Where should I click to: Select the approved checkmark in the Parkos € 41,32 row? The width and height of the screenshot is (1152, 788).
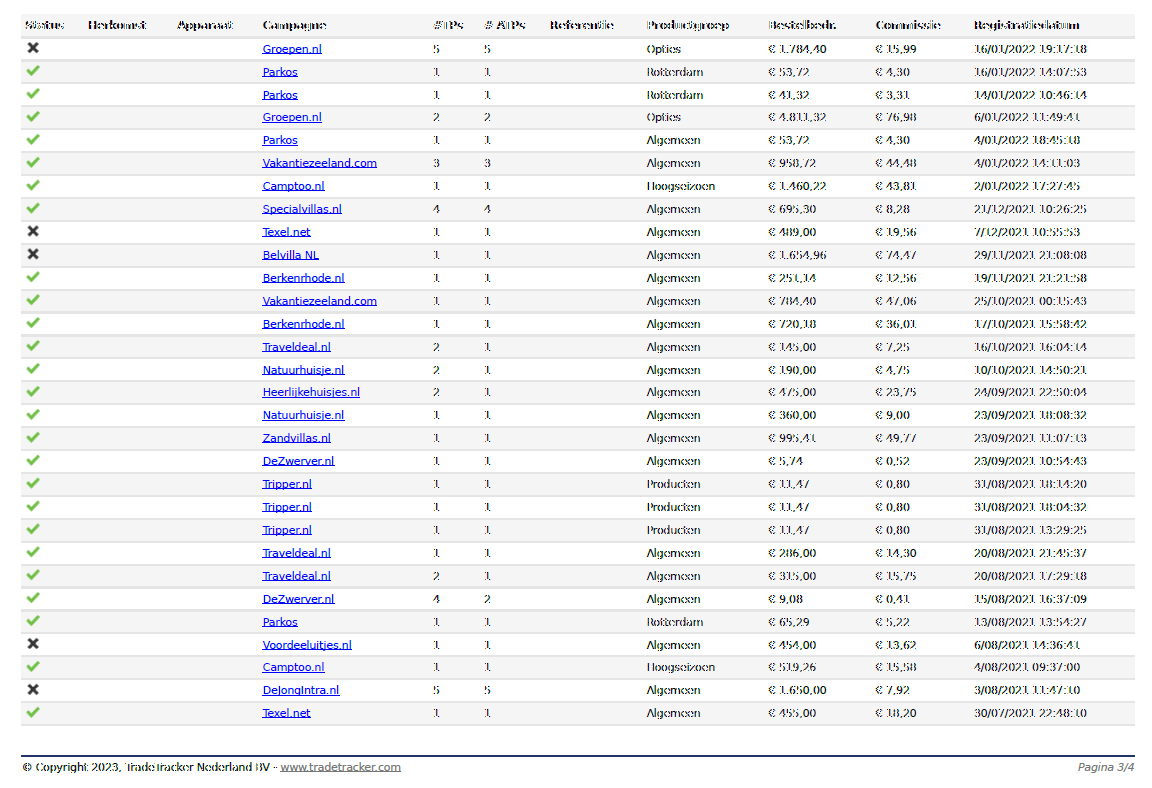[x=33, y=94]
